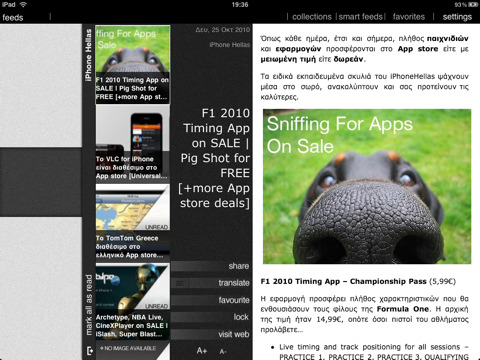Viewport: 480px width, 360px height.
Task: Open the feeds section
Action: click(13, 17)
